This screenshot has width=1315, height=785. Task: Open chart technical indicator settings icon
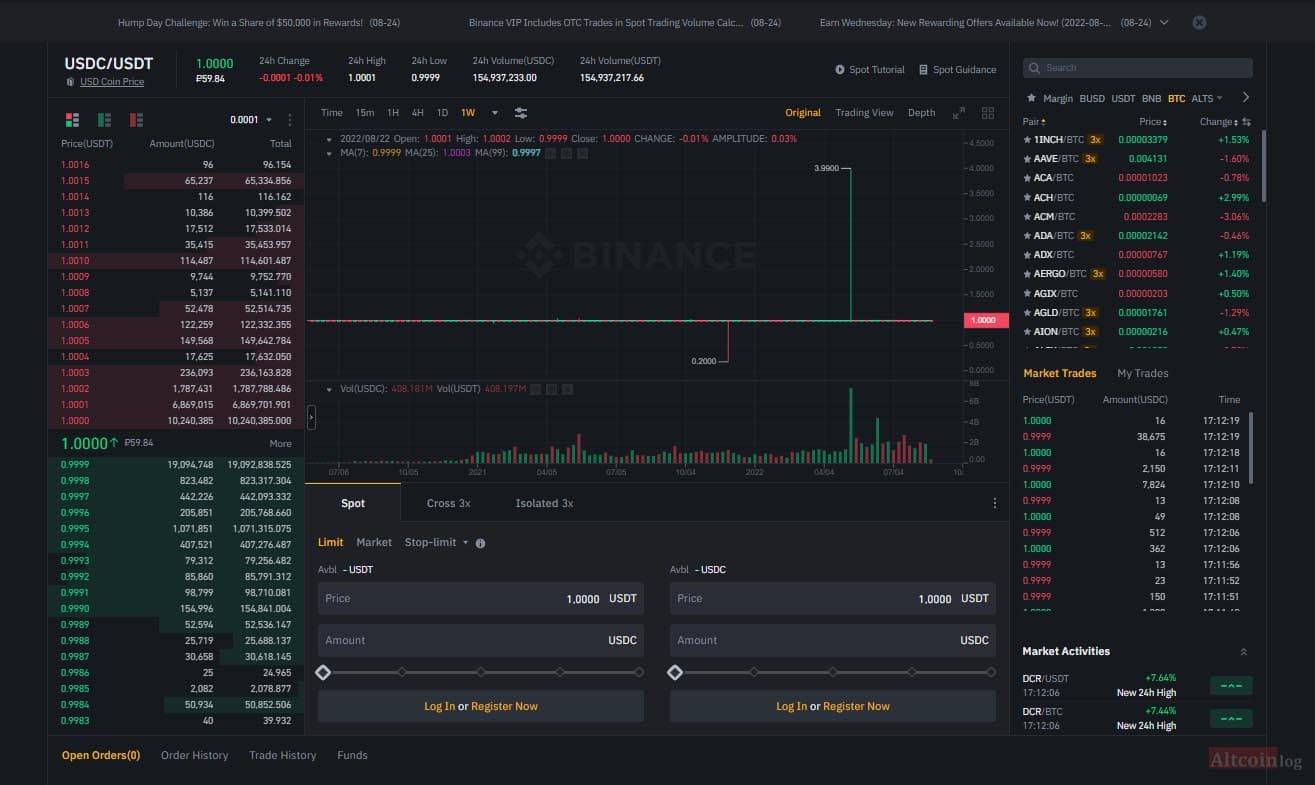521,113
